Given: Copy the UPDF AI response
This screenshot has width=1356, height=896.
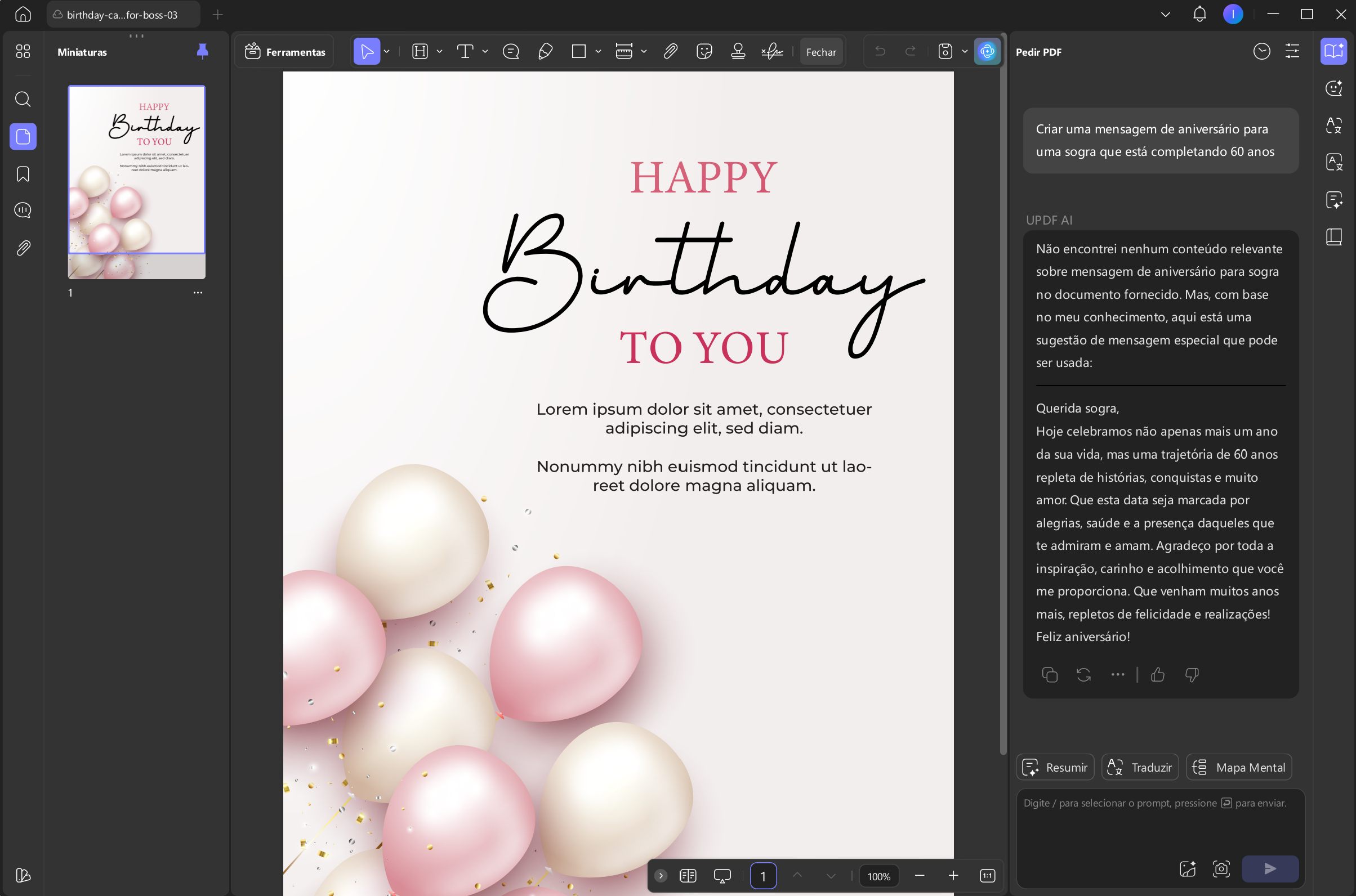Looking at the screenshot, I should (x=1050, y=675).
